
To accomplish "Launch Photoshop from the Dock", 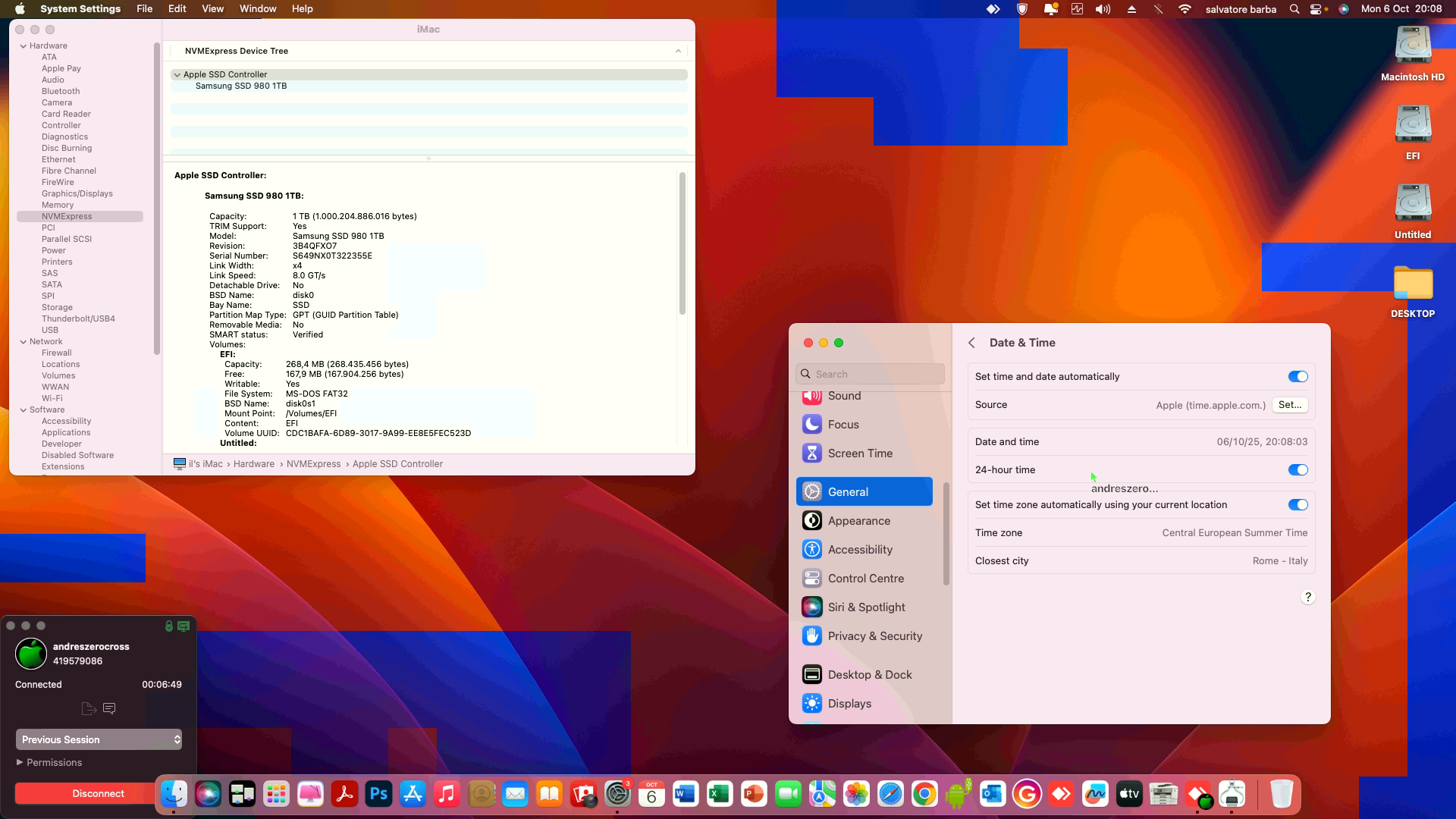I will coord(378,794).
